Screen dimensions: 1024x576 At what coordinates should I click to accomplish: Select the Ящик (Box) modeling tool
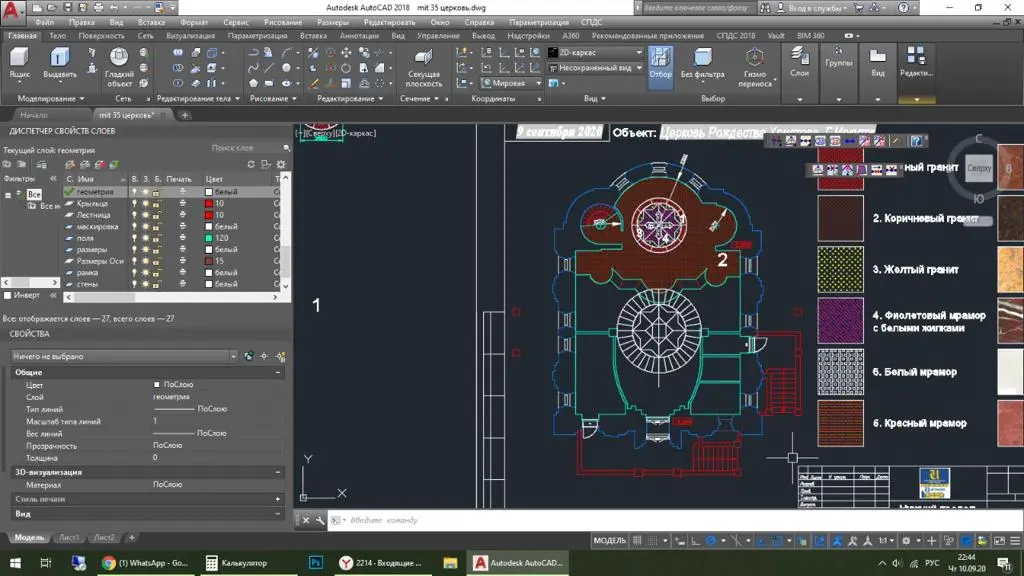point(19,59)
